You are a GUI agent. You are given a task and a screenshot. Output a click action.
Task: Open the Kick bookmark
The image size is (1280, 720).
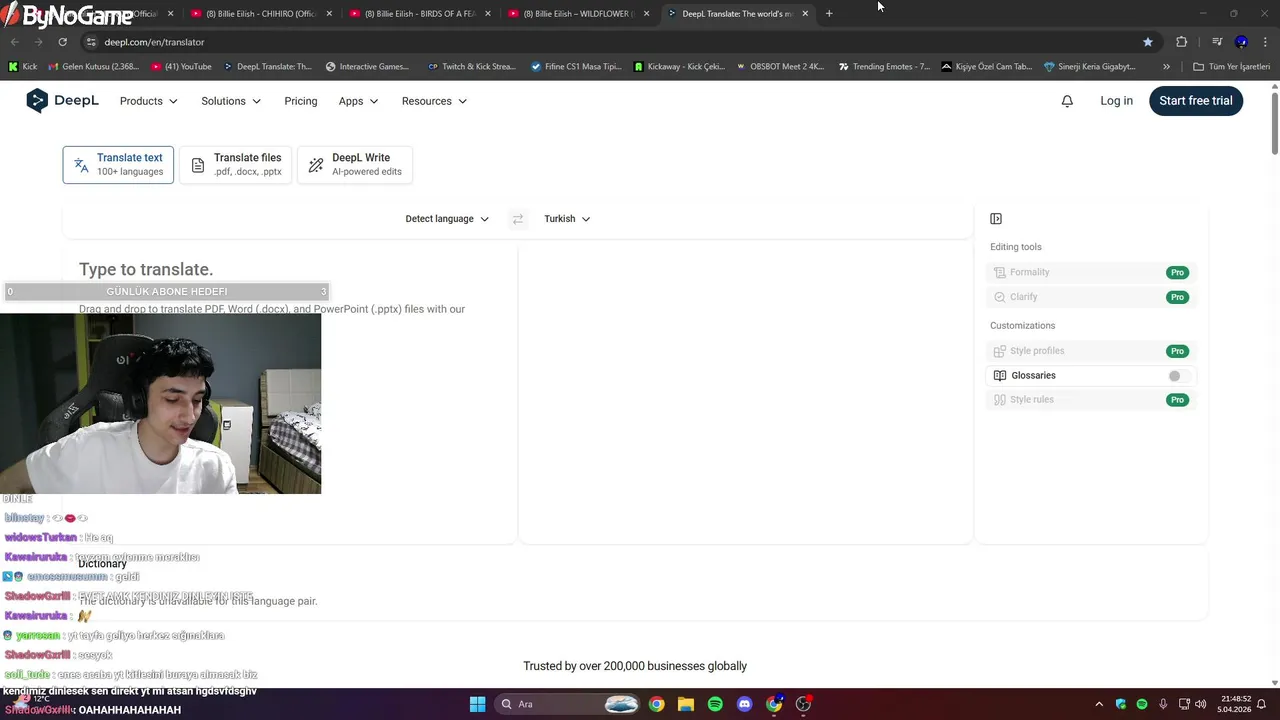point(22,67)
